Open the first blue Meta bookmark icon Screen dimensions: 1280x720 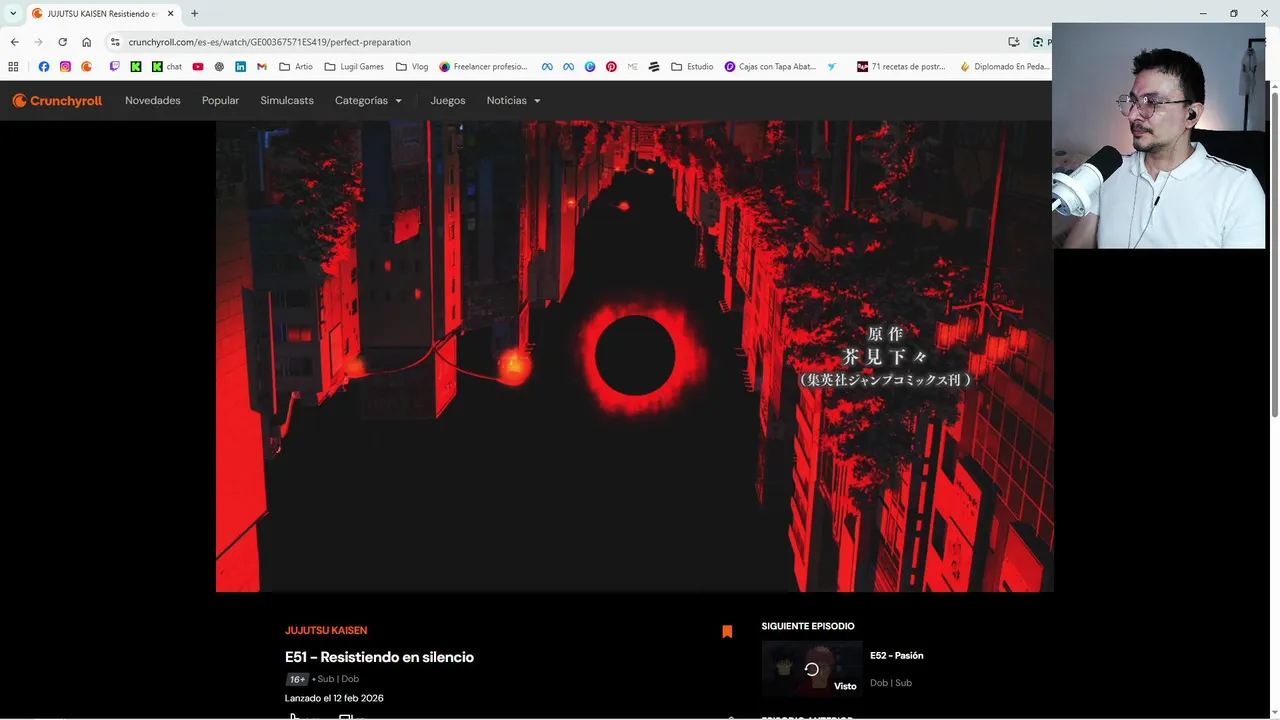(x=547, y=67)
